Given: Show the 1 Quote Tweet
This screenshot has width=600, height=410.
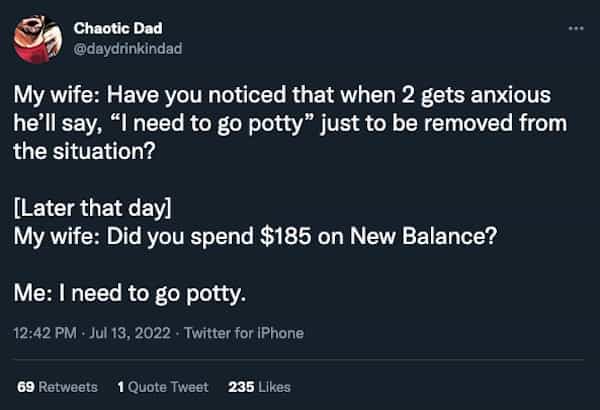Looking at the screenshot, I should [x=163, y=387].
